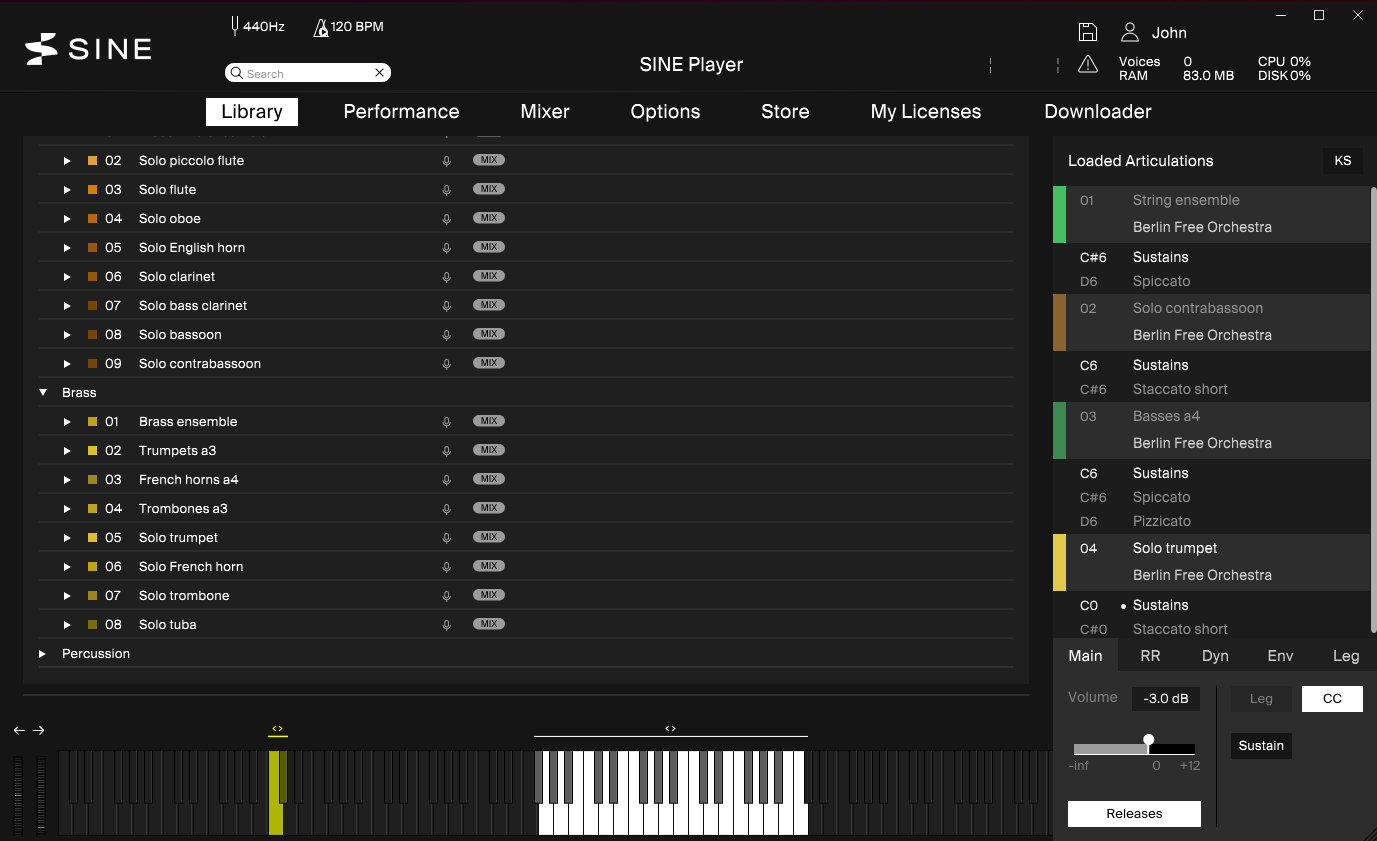The image size is (1377, 841).
Task: Click the microphone icon for Solo trumpet
Action: click(x=447, y=538)
